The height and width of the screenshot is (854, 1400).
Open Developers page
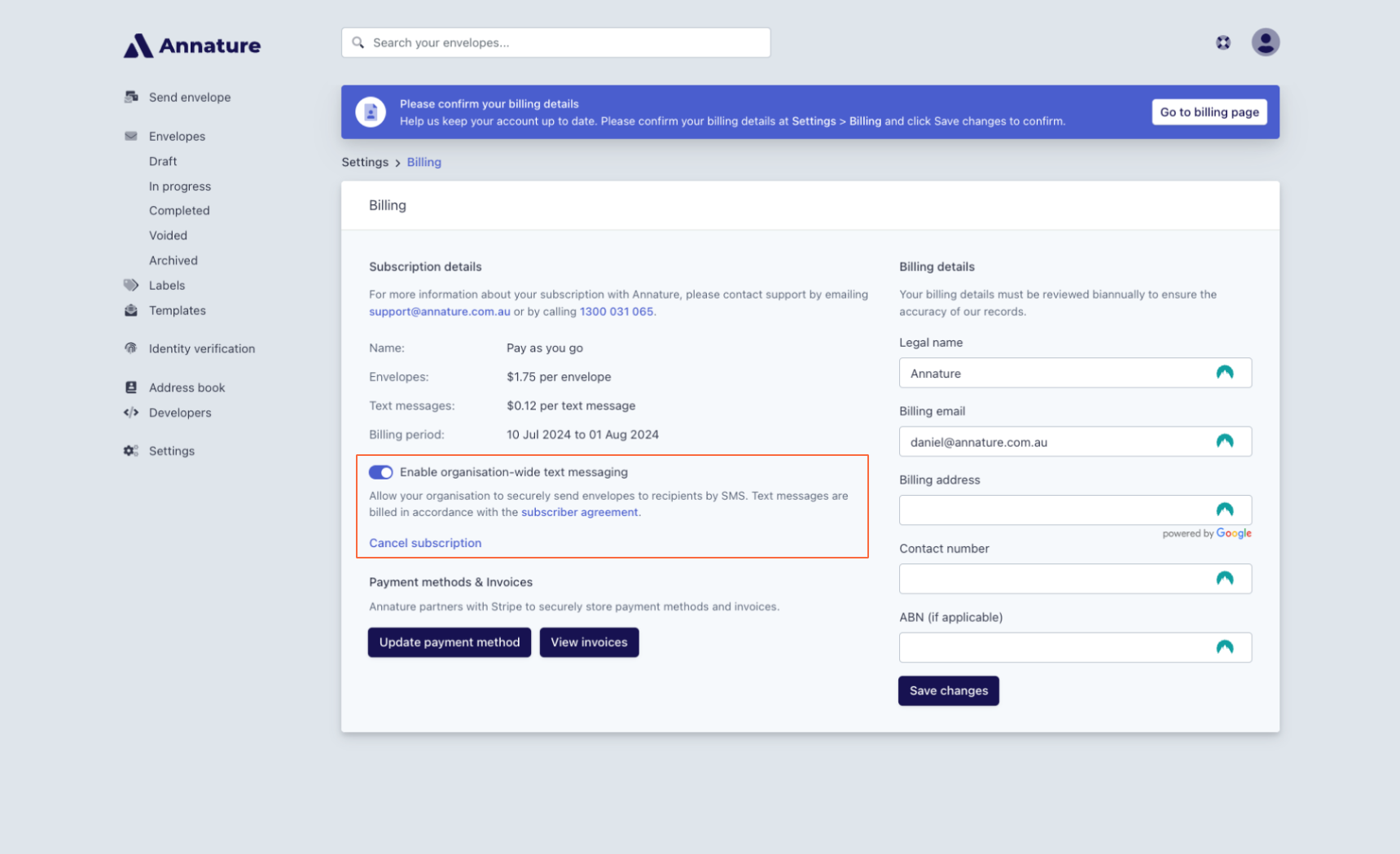point(180,413)
